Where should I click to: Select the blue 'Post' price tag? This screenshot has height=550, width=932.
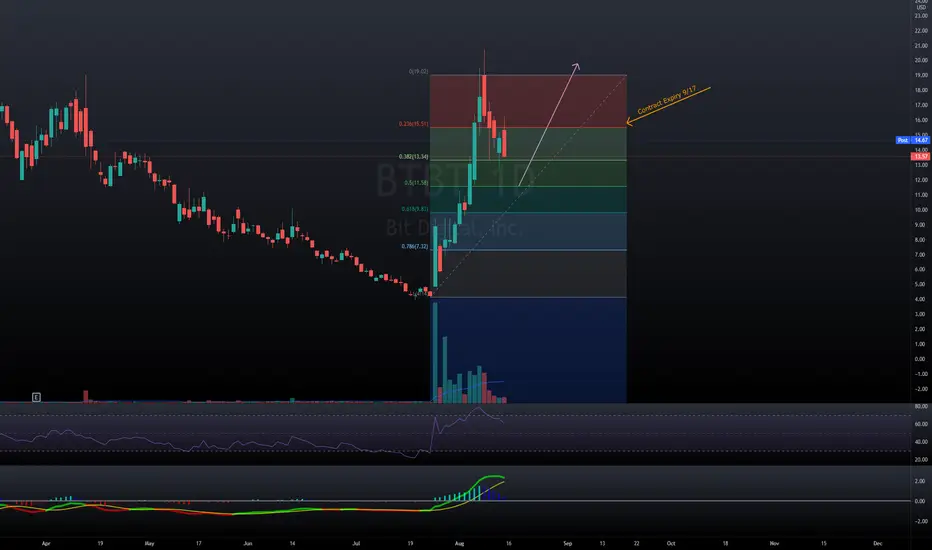903,140
